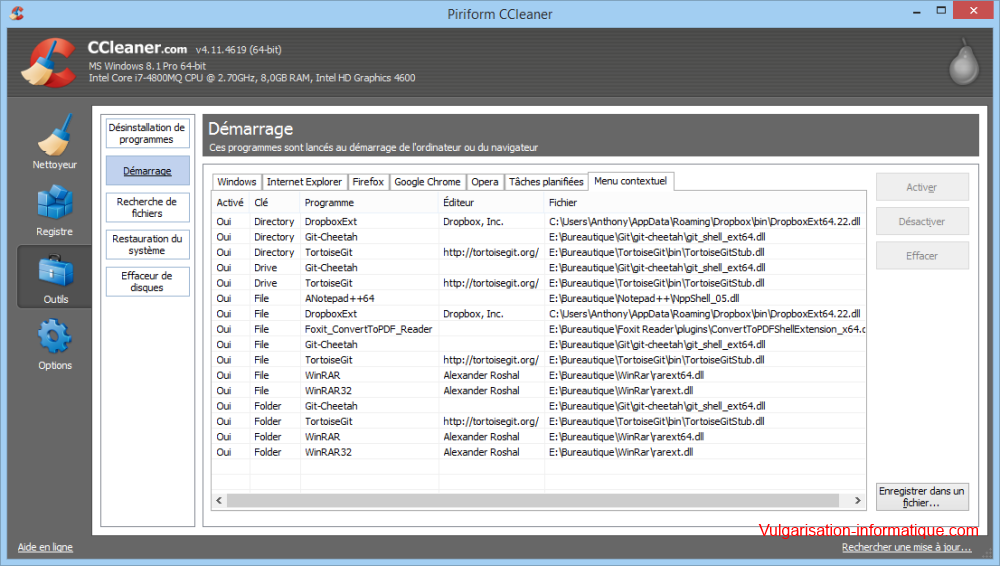Select the Folder TortoiseGit row
The height and width of the screenshot is (566, 1000).
pos(538,421)
